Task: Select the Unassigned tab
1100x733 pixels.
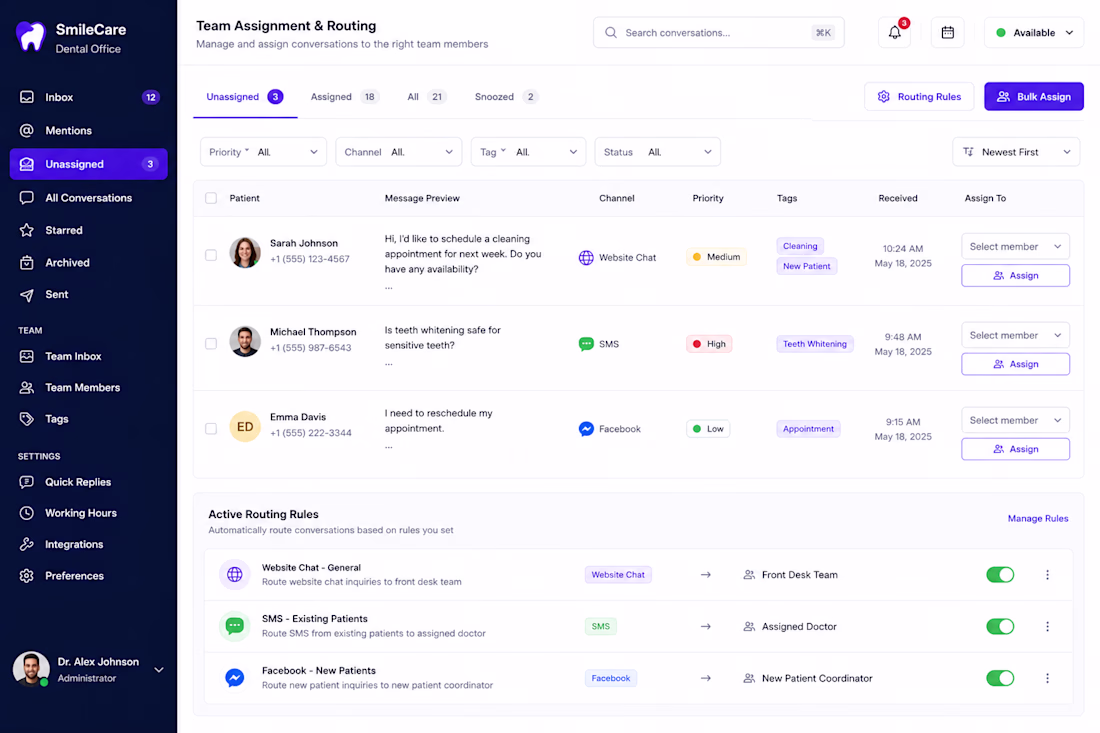Action: [244, 97]
